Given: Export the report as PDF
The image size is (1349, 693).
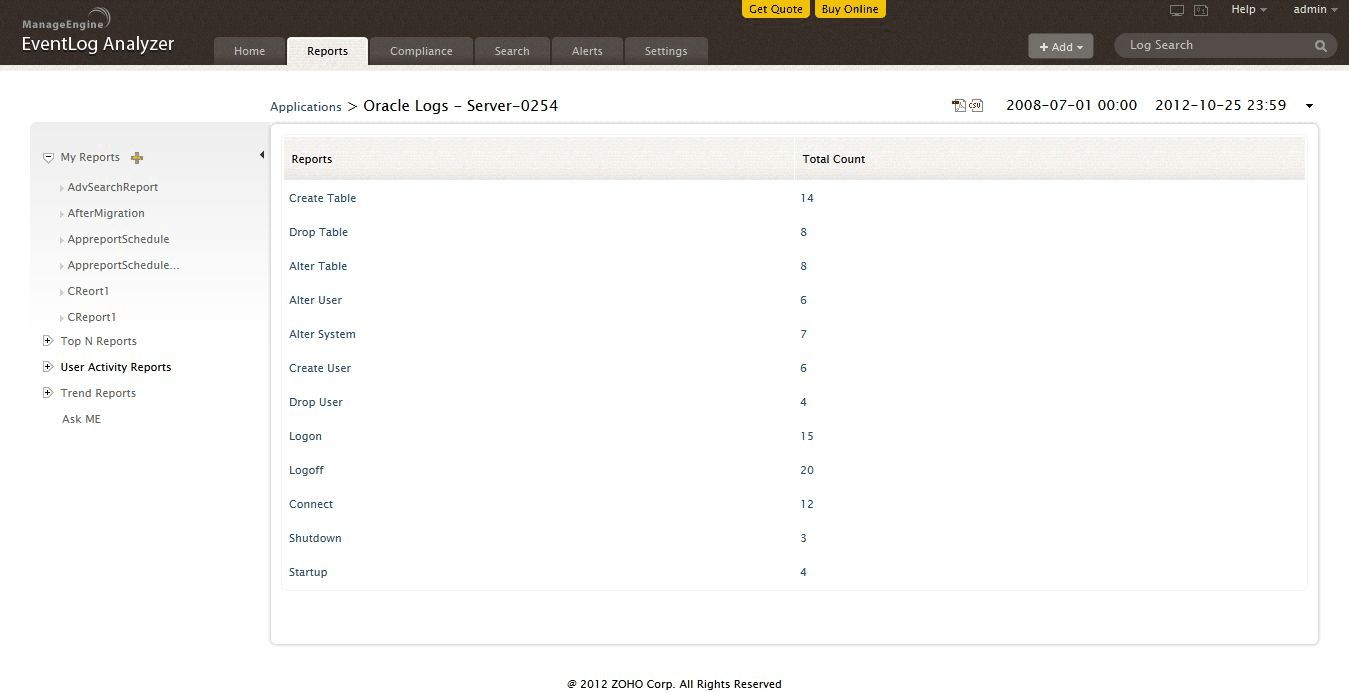Looking at the screenshot, I should pyautogui.click(x=959, y=105).
